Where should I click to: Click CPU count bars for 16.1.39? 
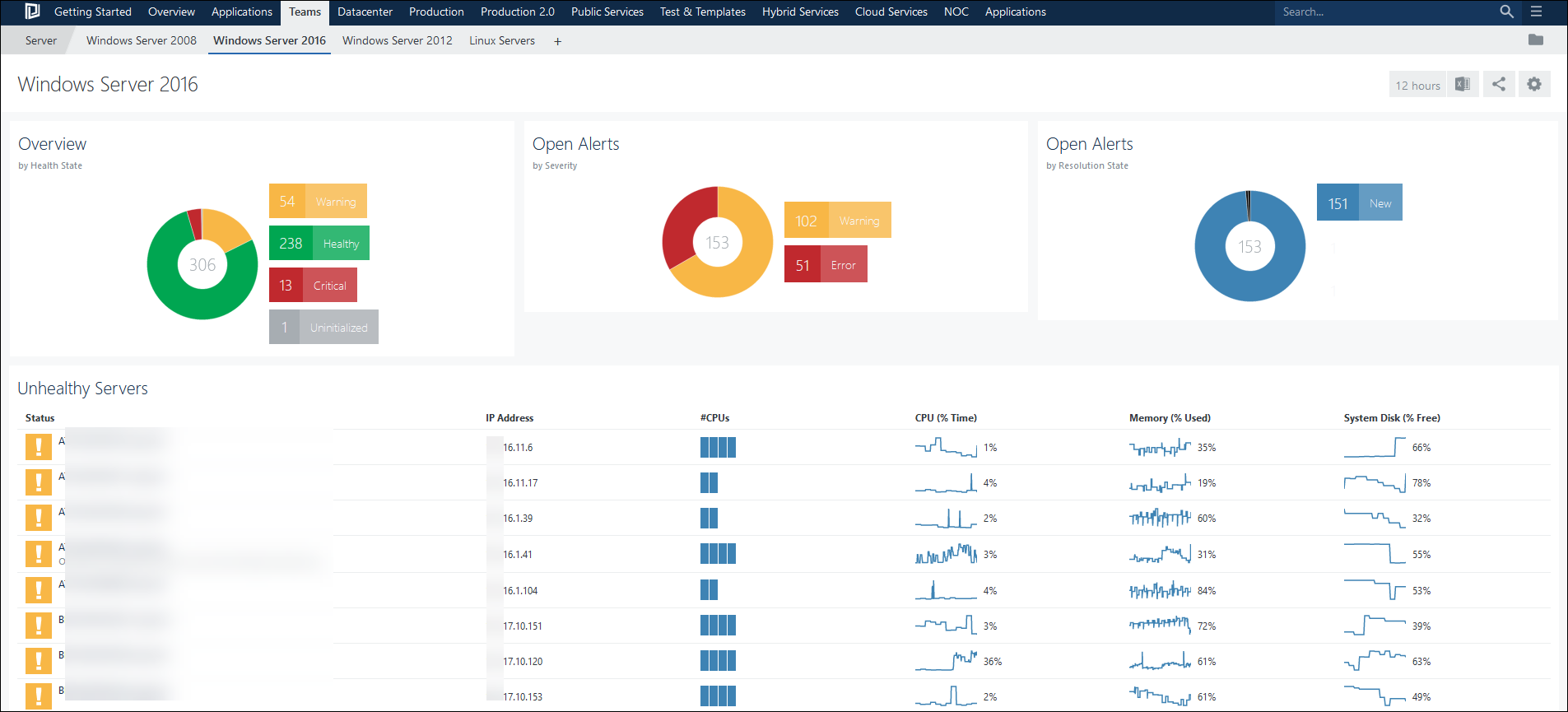tap(709, 518)
